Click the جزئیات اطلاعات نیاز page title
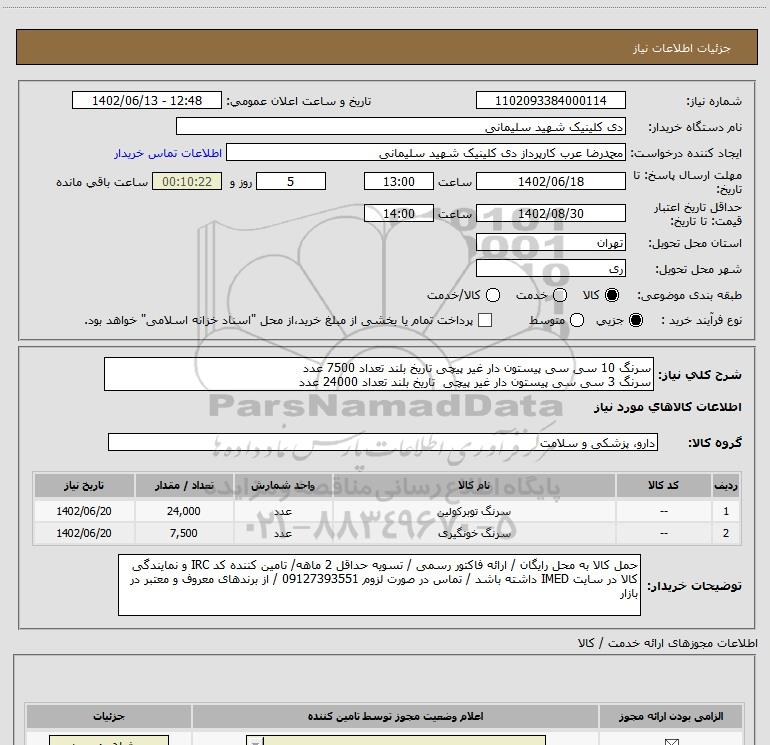770x745 pixels. coord(682,48)
